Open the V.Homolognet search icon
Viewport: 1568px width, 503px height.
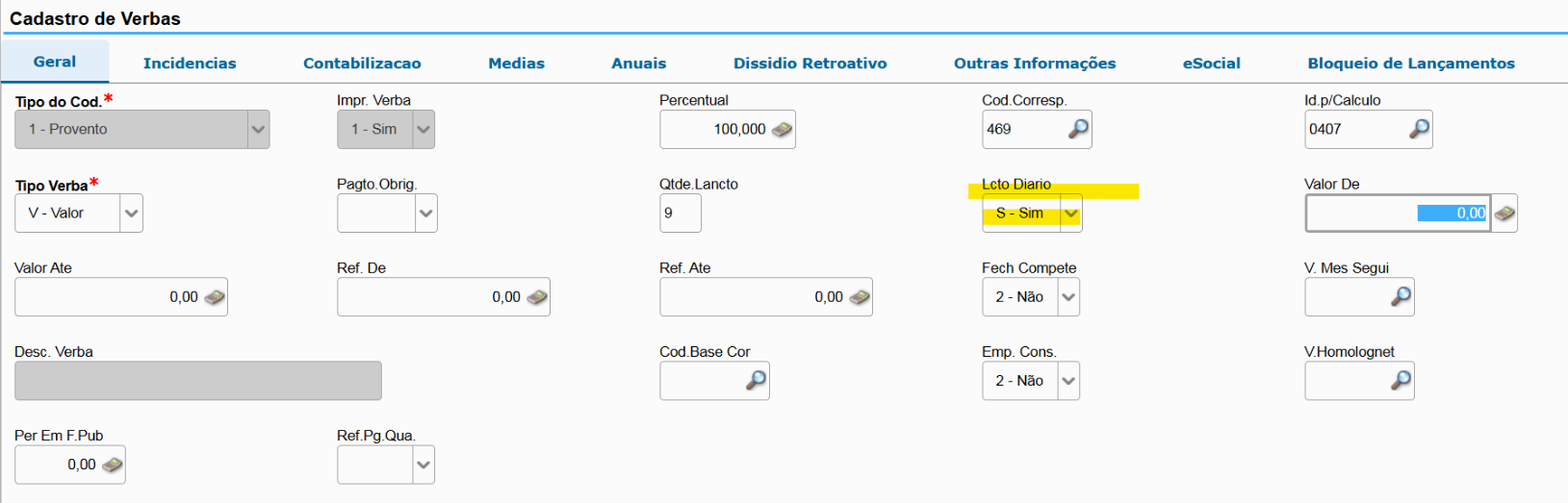click(1401, 381)
